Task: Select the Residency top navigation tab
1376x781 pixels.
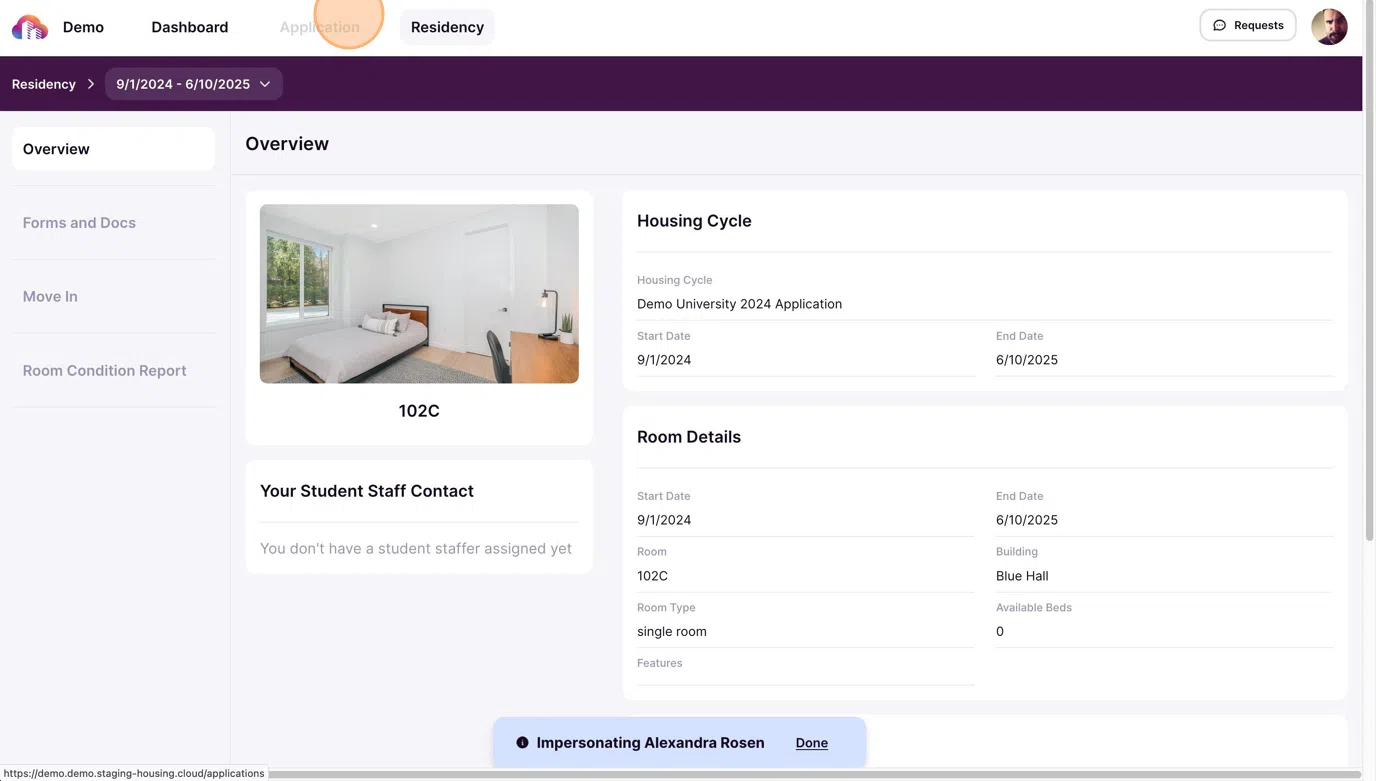Action: [447, 27]
